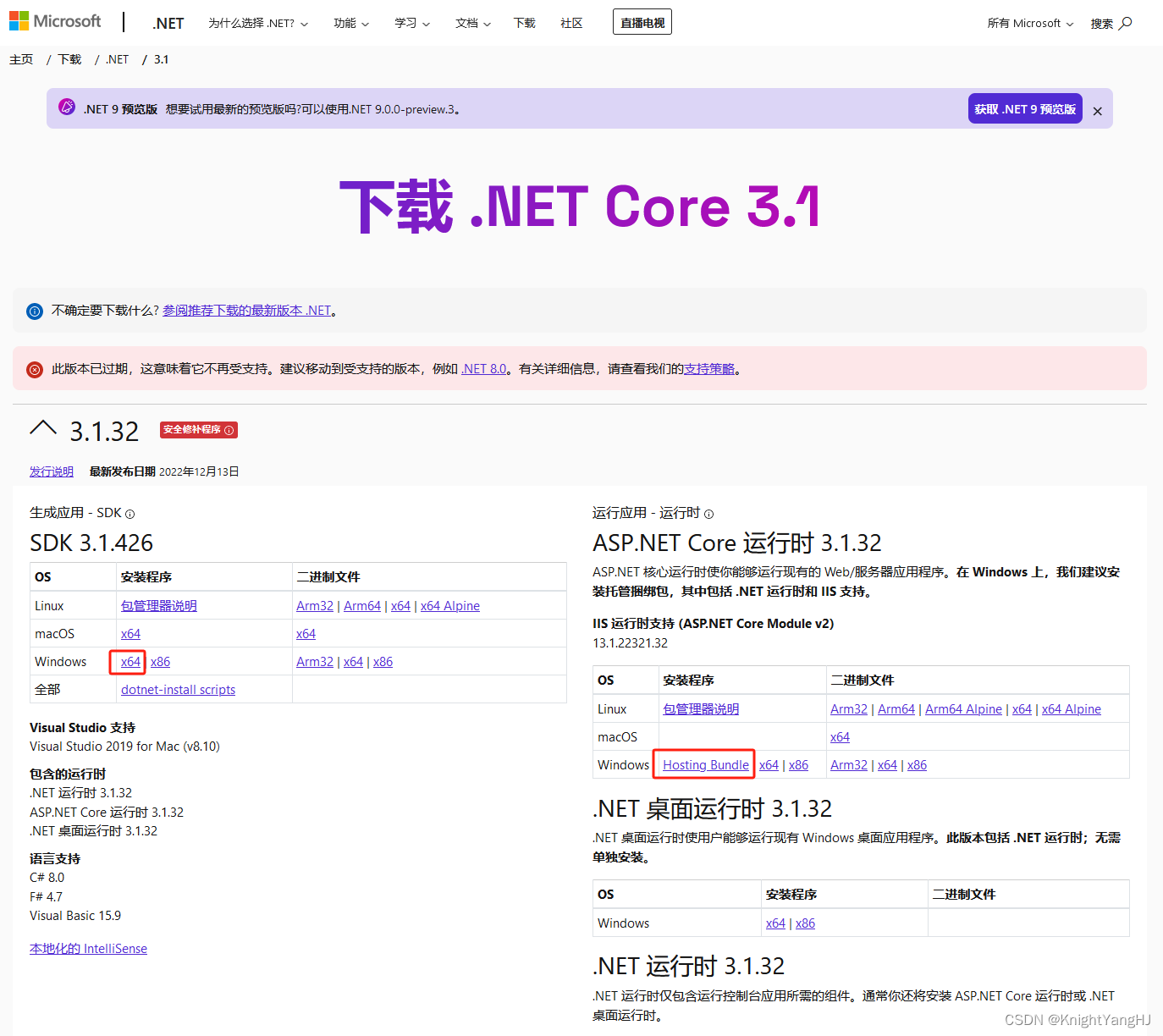Image resolution: width=1163 pixels, height=1036 pixels.
Task: Collapse the 3.1.32 release section
Action: [43, 428]
